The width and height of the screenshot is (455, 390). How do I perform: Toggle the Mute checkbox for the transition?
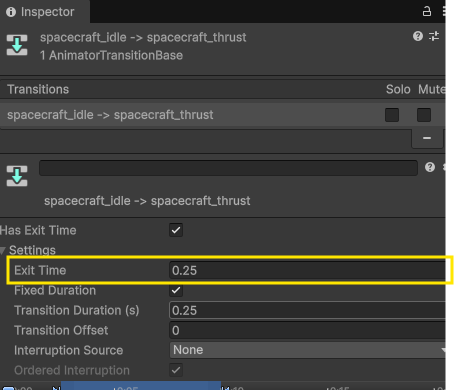click(x=424, y=115)
